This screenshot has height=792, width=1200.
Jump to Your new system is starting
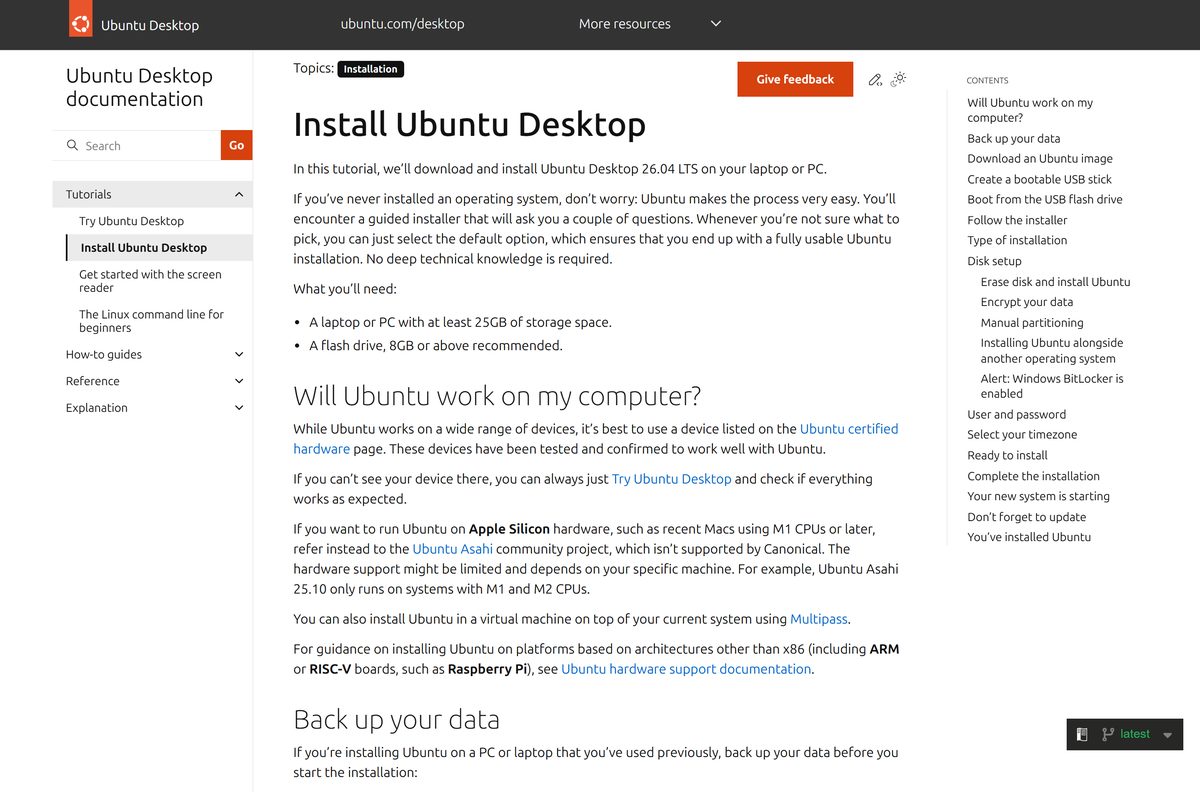click(1038, 496)
